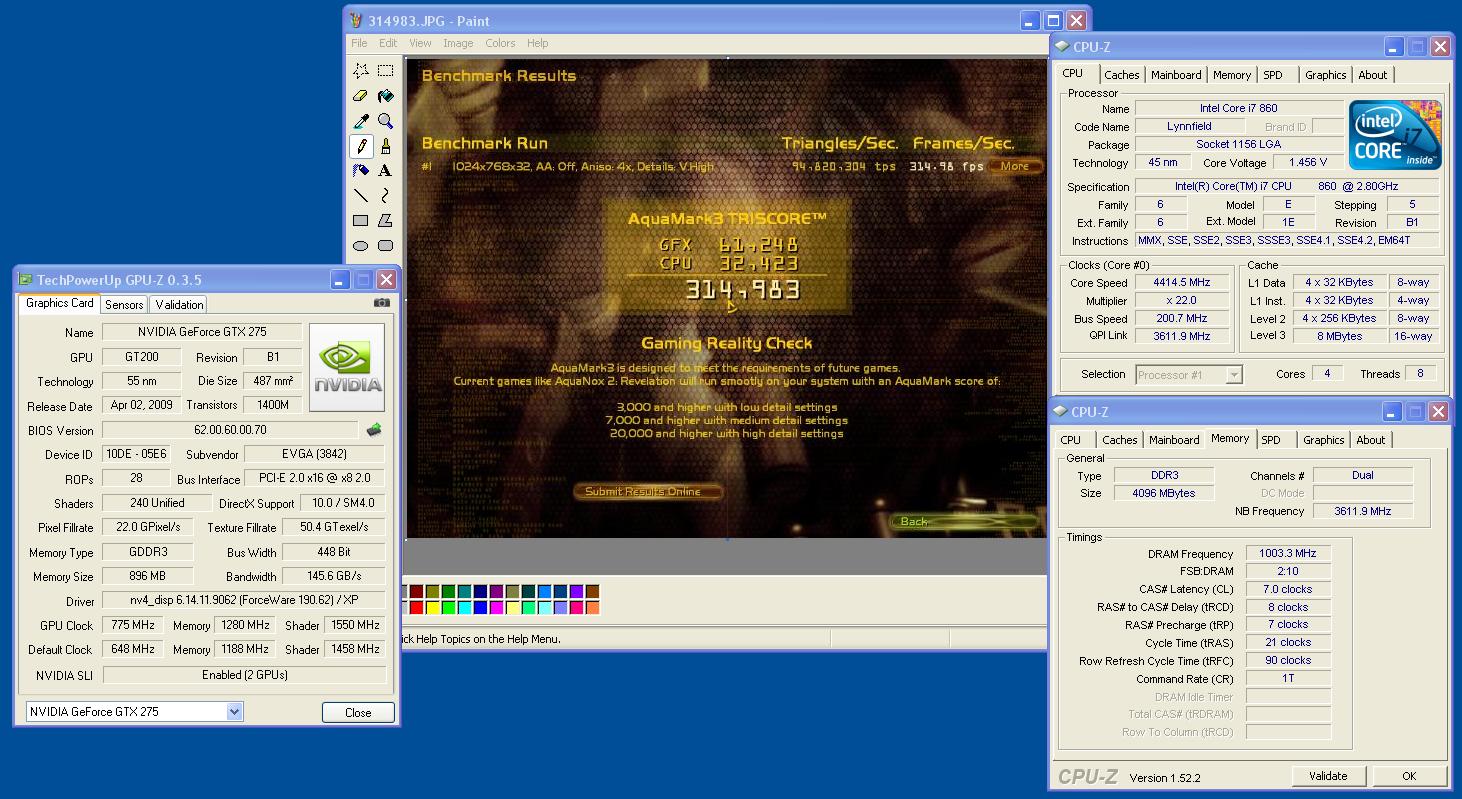Click the More button beside 314.98 fps
Image resolution: width=1462 pixels, height=799 pixels.
click(x=1015, y=166)
